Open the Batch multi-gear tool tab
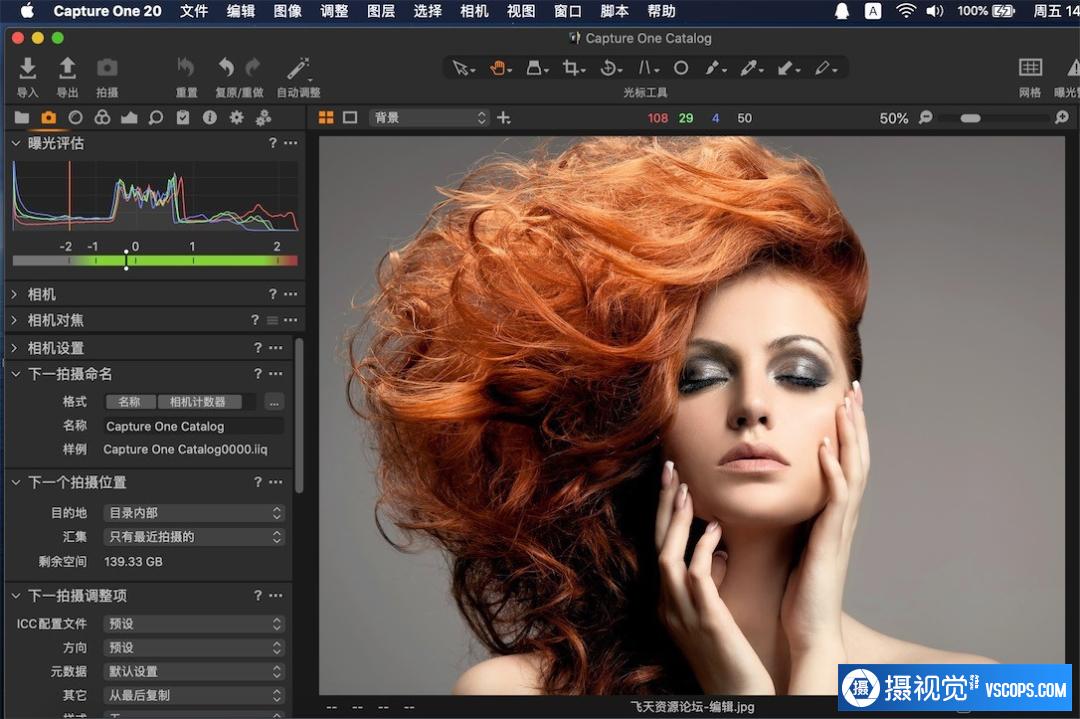1080x719 pixels. (x=263, y=118)
